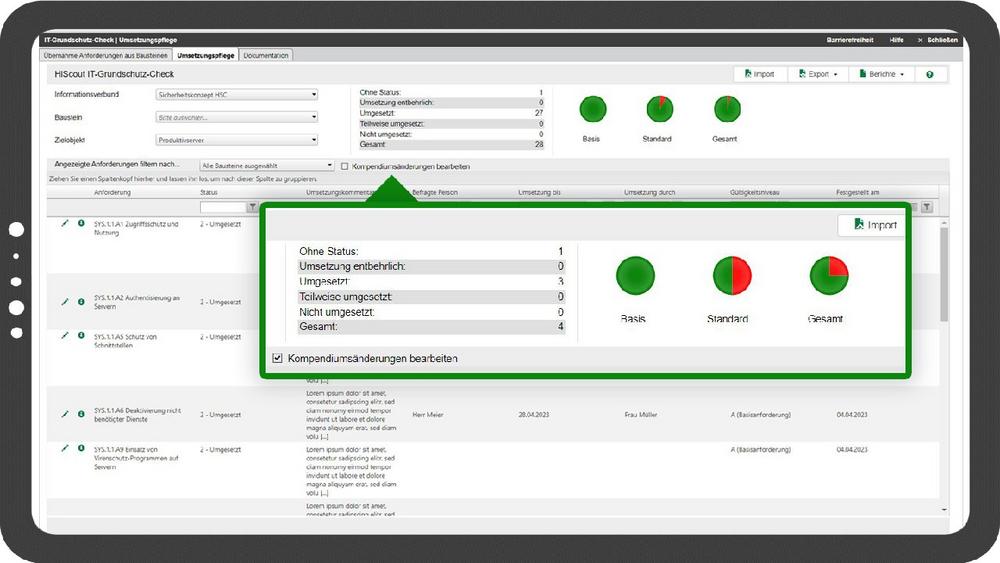Click the green info icon for SYS.1.1.A2
Image resolution: width=1000 pixels, height=563 pixels.
81,300
